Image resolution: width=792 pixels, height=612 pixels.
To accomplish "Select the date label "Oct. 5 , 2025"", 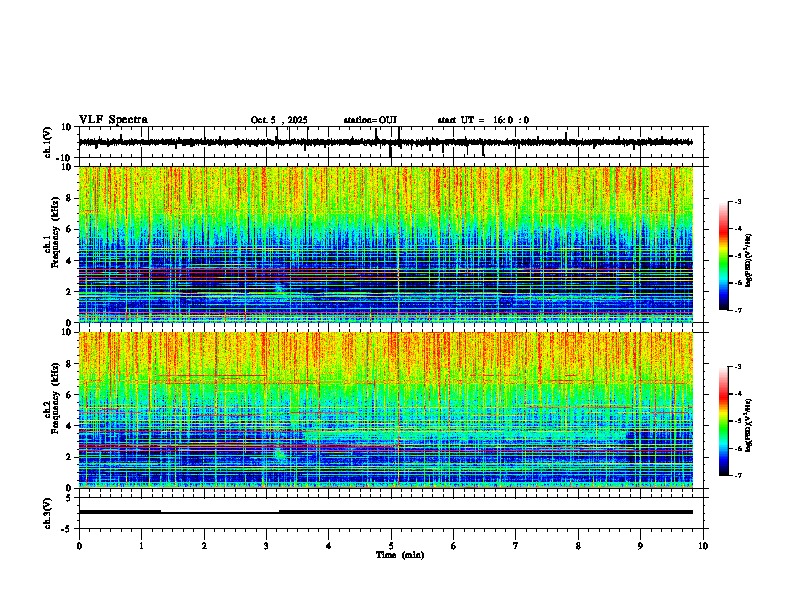I will tap(279, 120).
